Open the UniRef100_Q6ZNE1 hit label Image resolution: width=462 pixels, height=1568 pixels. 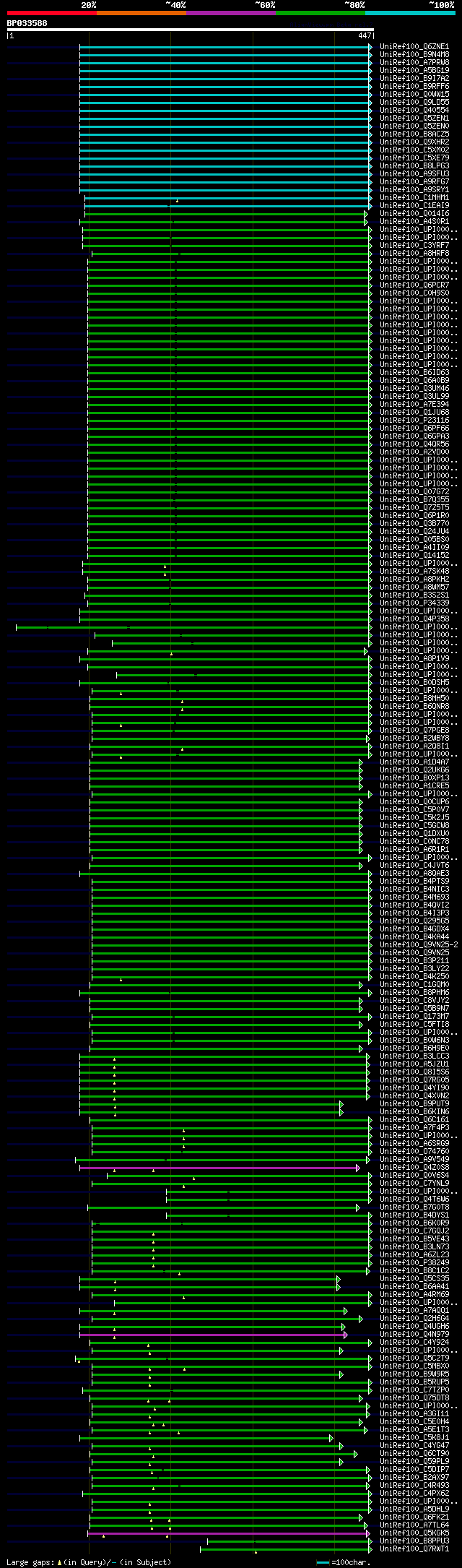coord(414,47)
